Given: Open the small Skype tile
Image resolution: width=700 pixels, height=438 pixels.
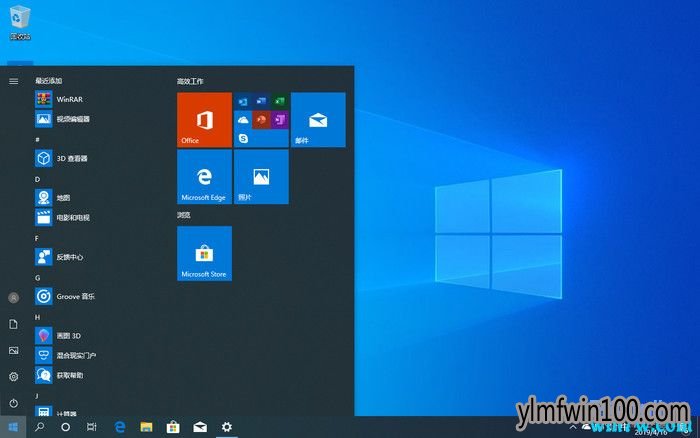Looking at the screenshot, I should point(243,138).
